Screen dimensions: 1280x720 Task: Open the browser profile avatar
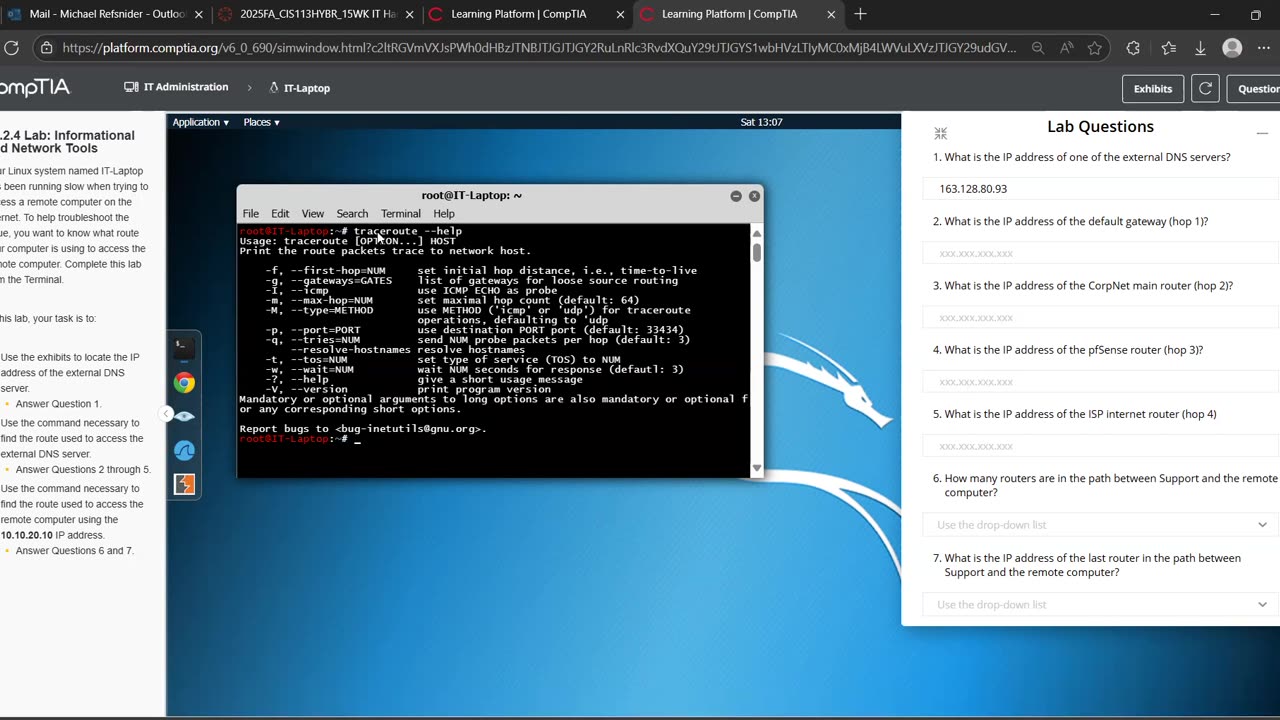[1232, 47]
